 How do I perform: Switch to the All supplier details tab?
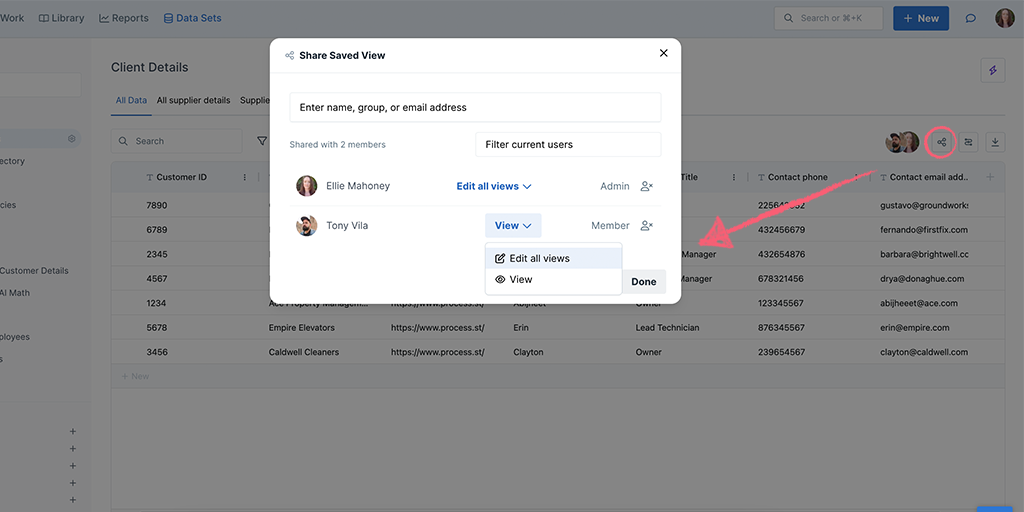point(193,101)
